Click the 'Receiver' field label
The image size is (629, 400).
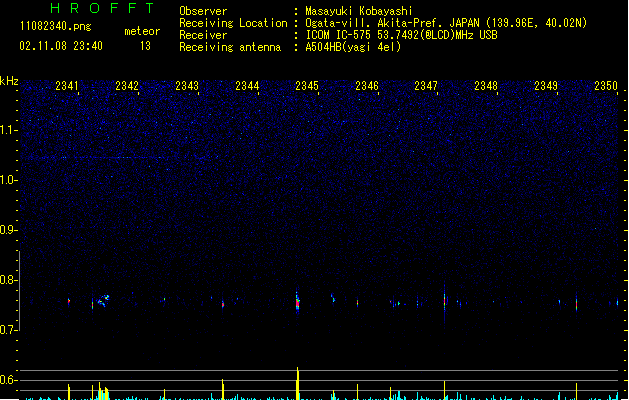[x=203, y=35]
